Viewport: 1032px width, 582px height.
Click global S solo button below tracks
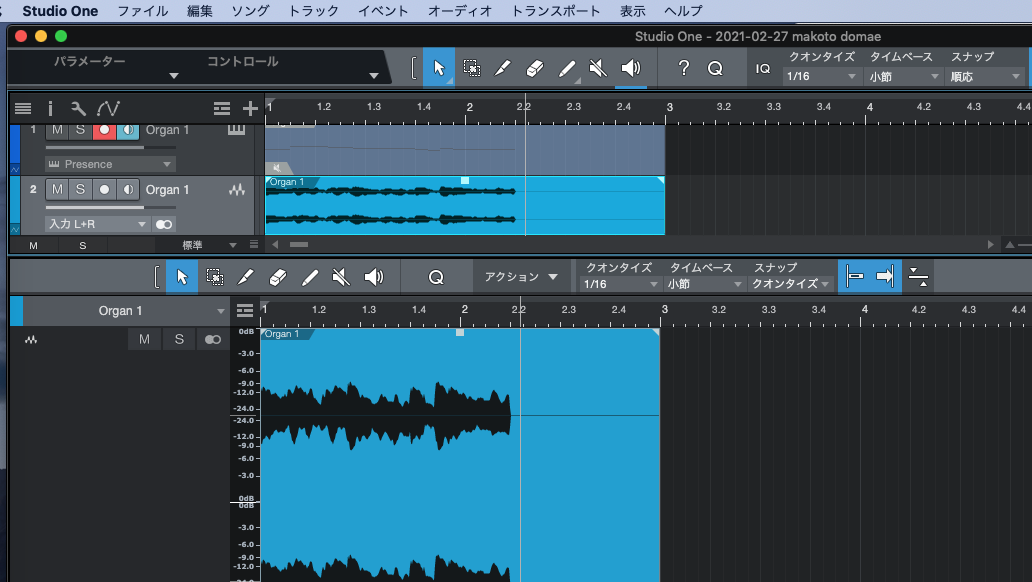click(x=83, y=246)
